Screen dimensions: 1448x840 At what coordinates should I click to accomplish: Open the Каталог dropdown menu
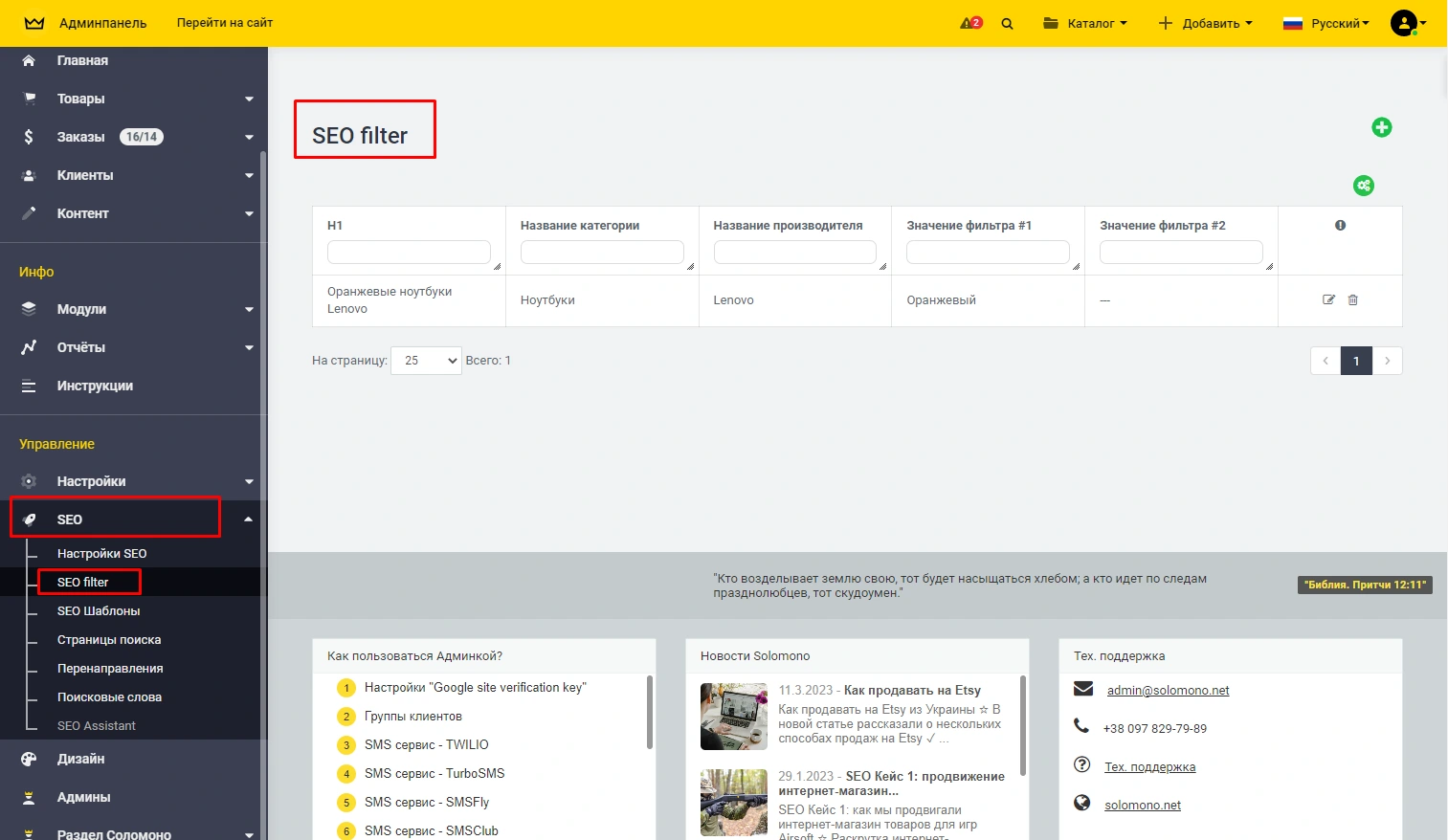click(x=1085, y=23)
